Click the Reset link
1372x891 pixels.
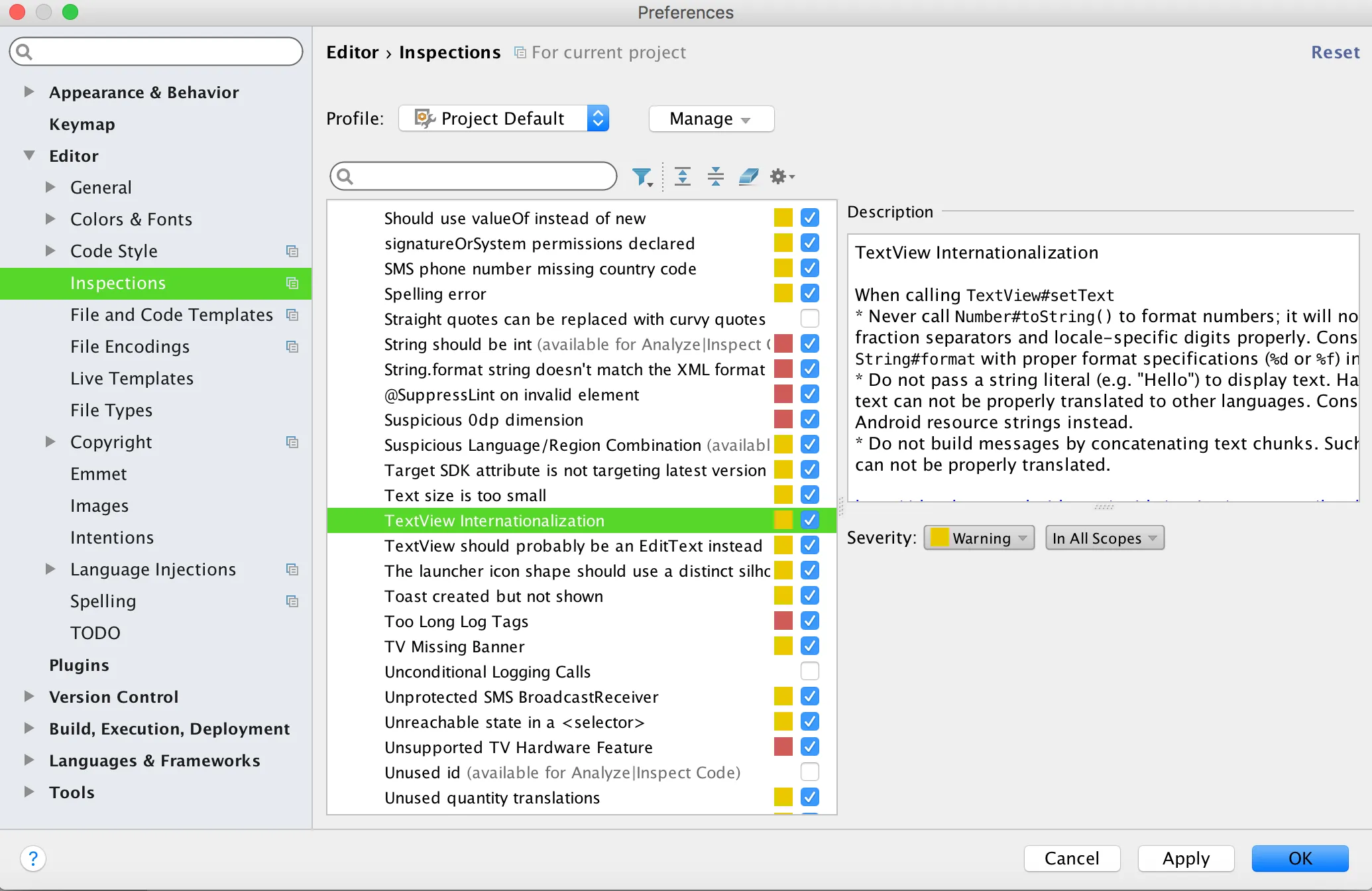1335,52
